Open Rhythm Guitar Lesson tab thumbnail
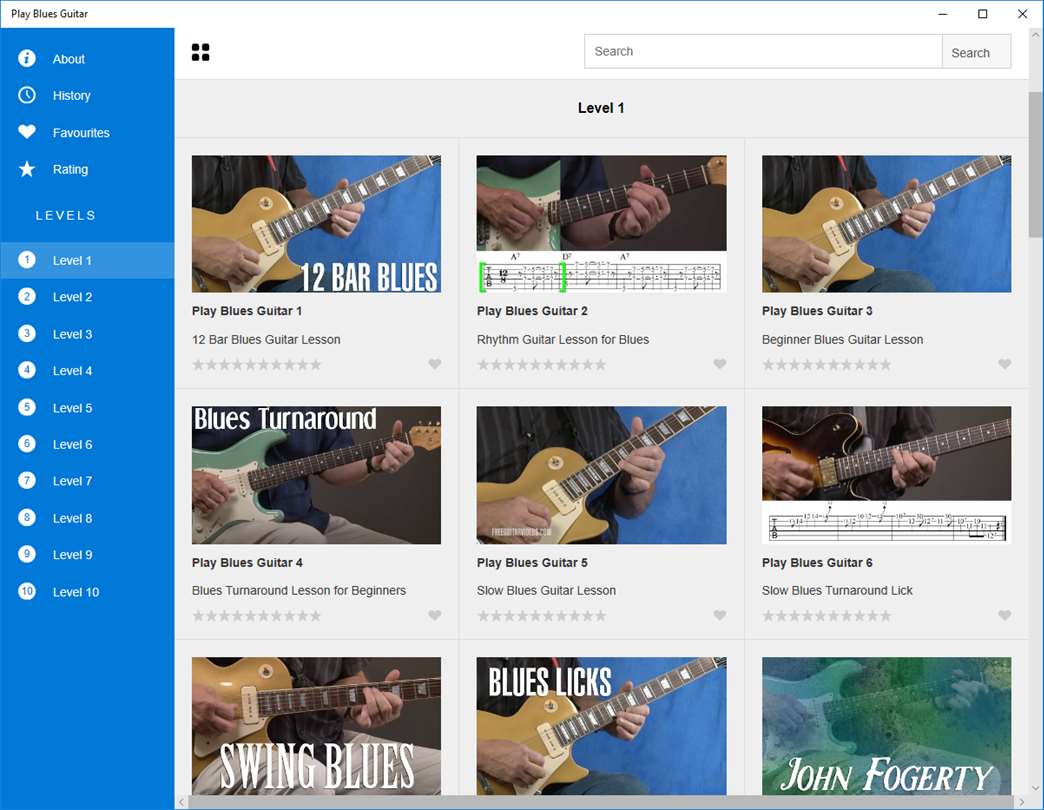 [x=601, y=224]
